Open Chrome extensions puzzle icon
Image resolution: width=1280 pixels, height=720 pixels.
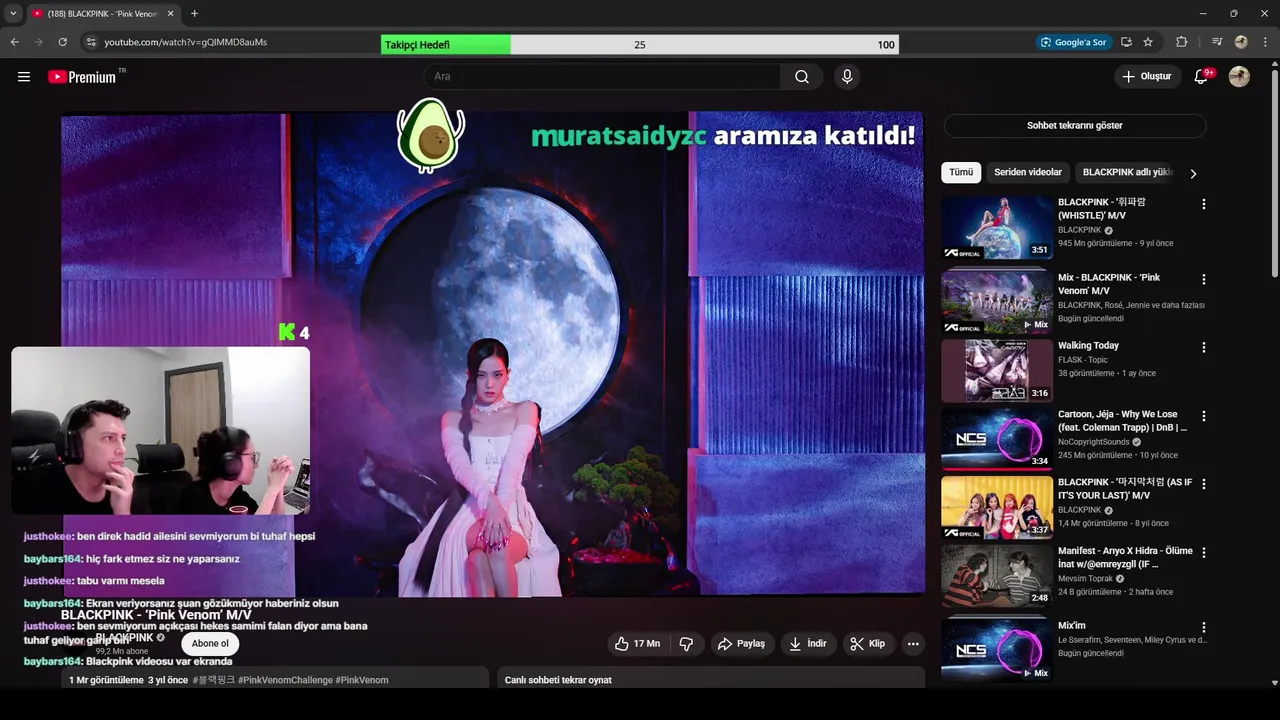tap(1181, 42)
